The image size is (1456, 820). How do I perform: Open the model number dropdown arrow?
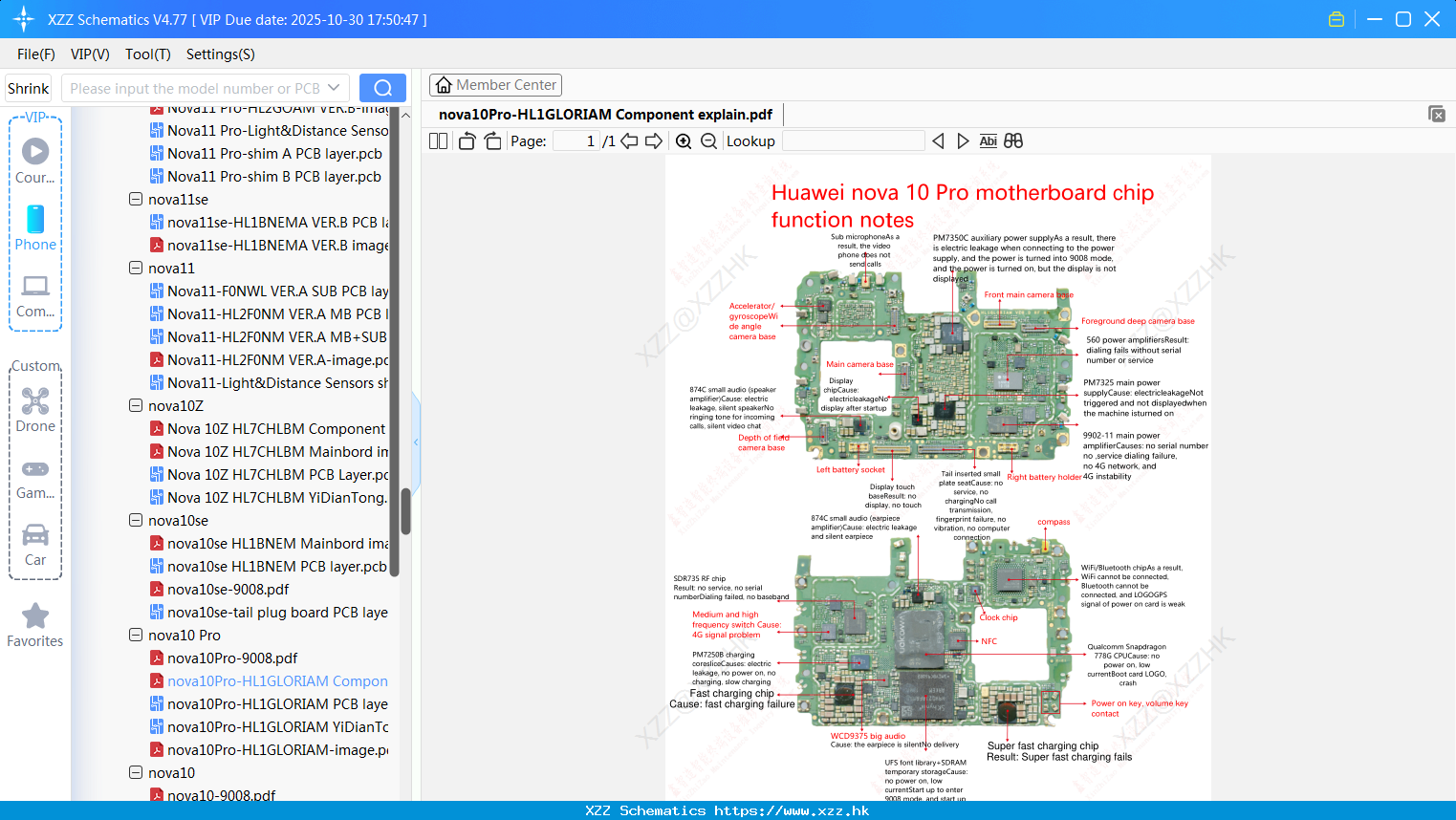334,88
